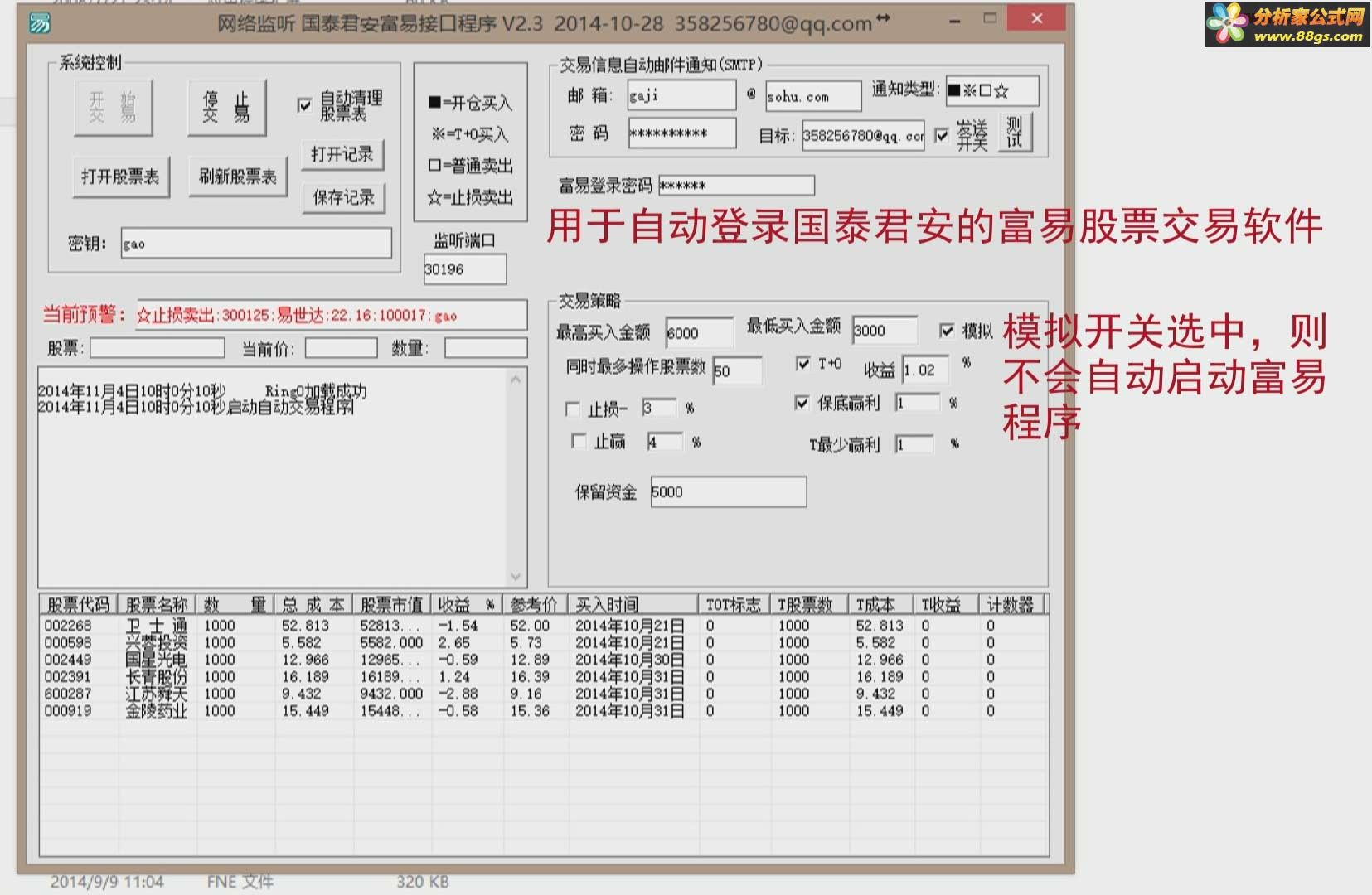The height and width of the screenshot is (895, 1372).
Task: Click the 邮箱 username field
Action: click(681, 95)
